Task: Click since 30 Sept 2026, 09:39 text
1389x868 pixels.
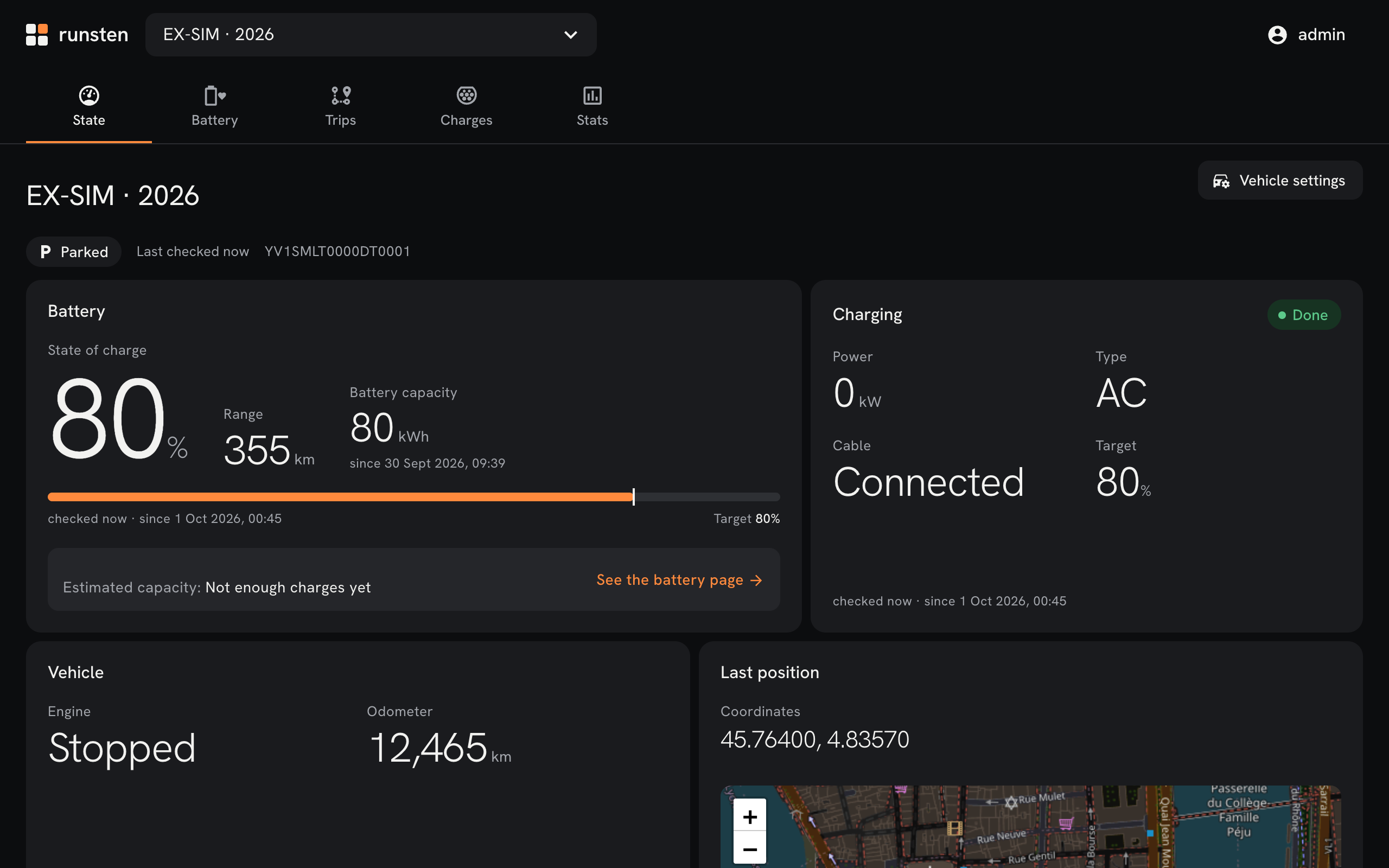Action: [428, 463]
